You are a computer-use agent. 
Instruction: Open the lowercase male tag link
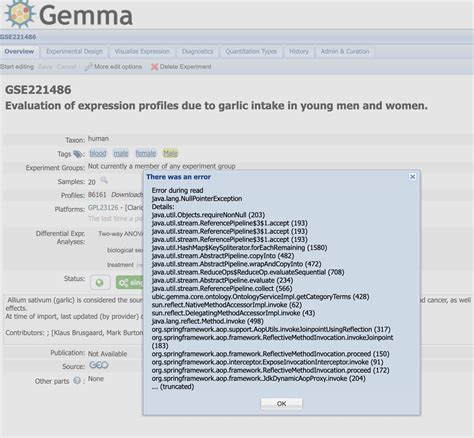coord(121,153)
